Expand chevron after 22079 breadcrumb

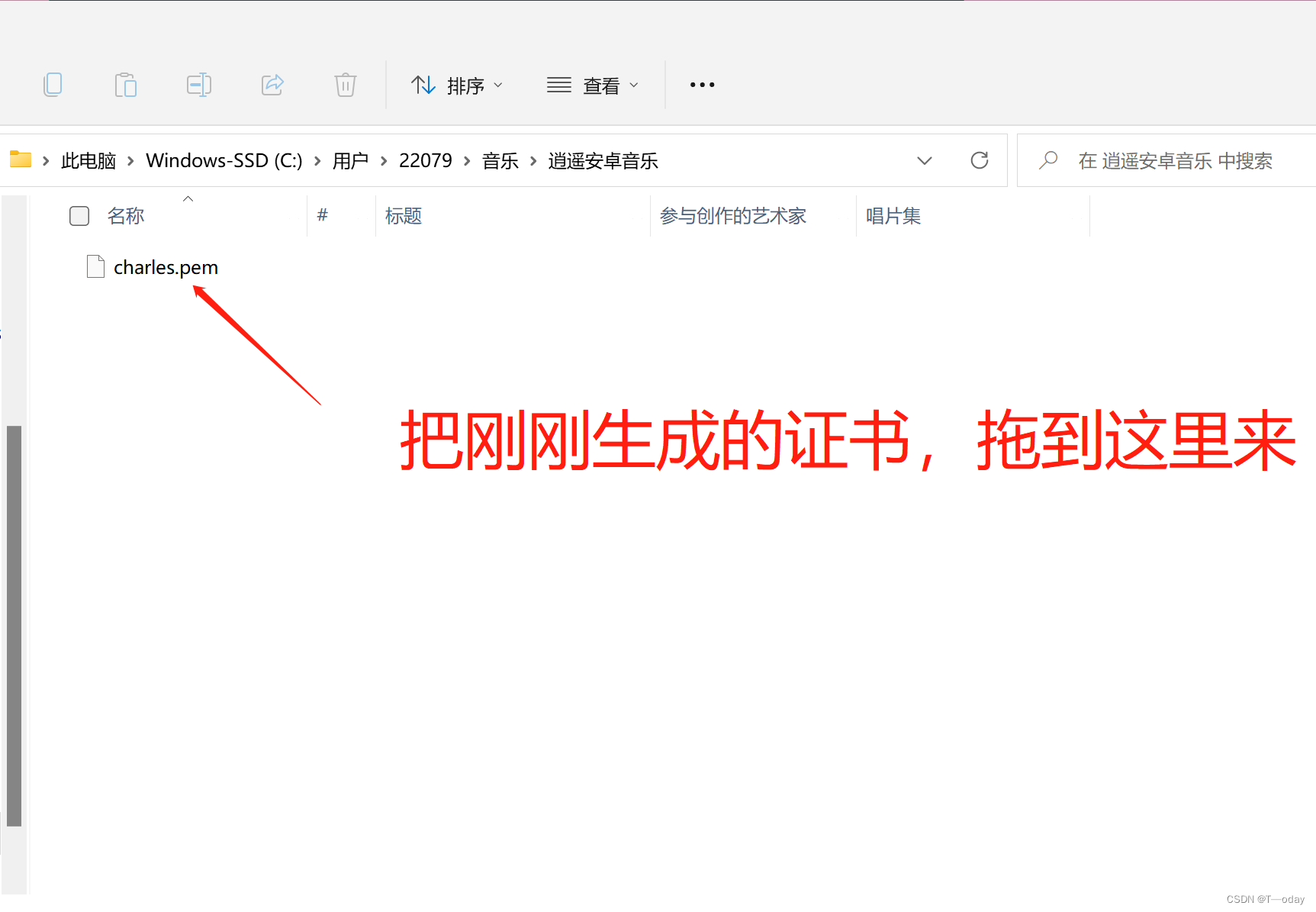pos(467,161)
